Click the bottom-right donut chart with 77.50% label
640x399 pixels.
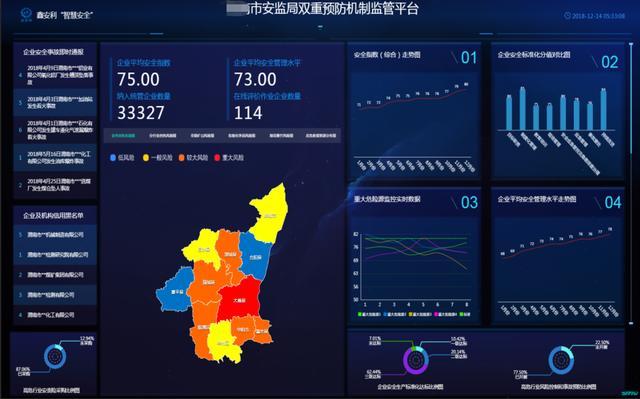tap(561, 360)
